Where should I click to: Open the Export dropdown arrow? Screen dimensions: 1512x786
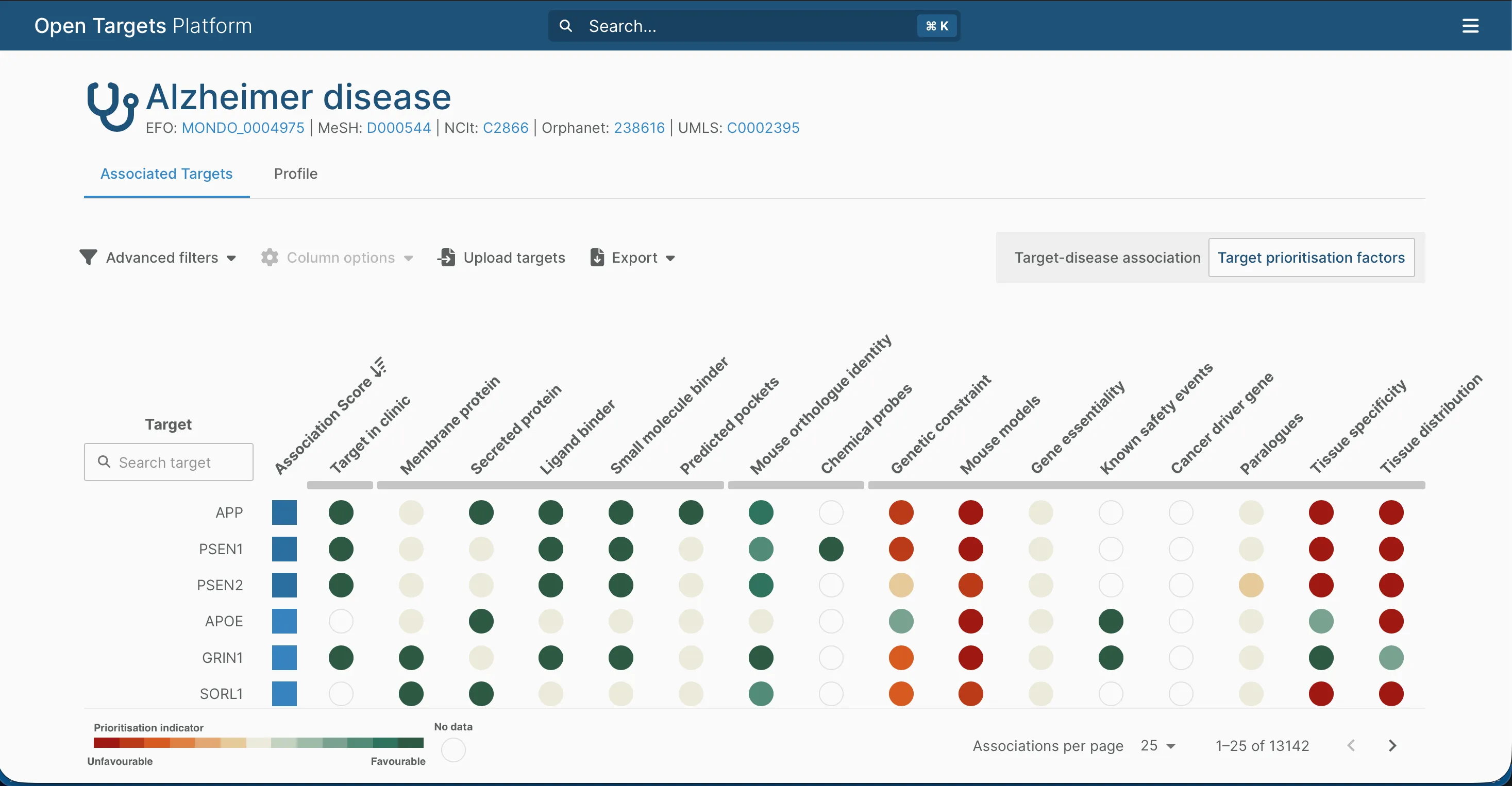[670, 258]
